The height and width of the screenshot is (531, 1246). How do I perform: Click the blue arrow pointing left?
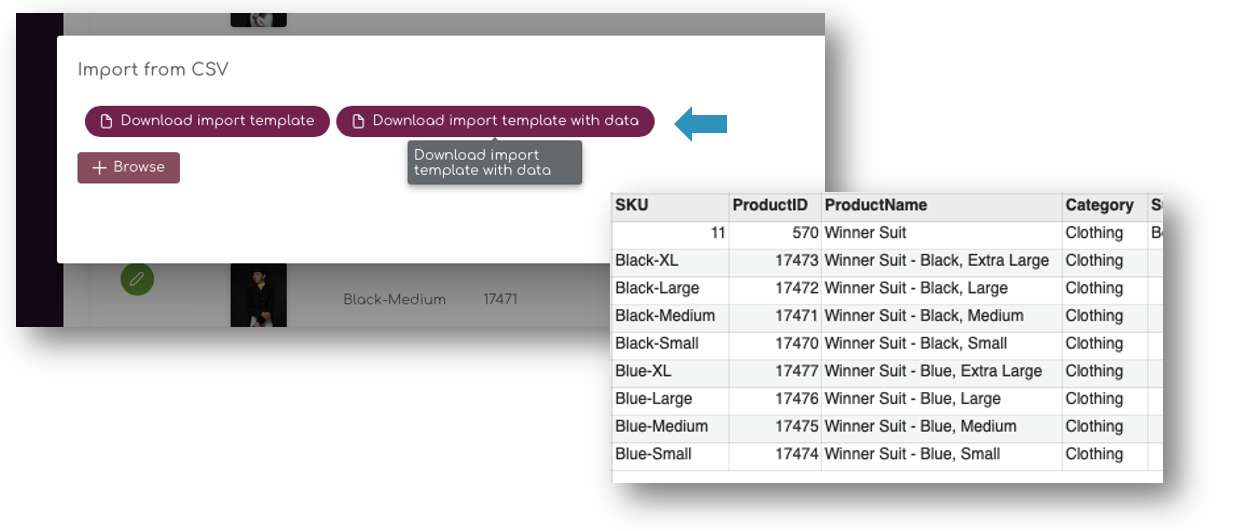701,124
